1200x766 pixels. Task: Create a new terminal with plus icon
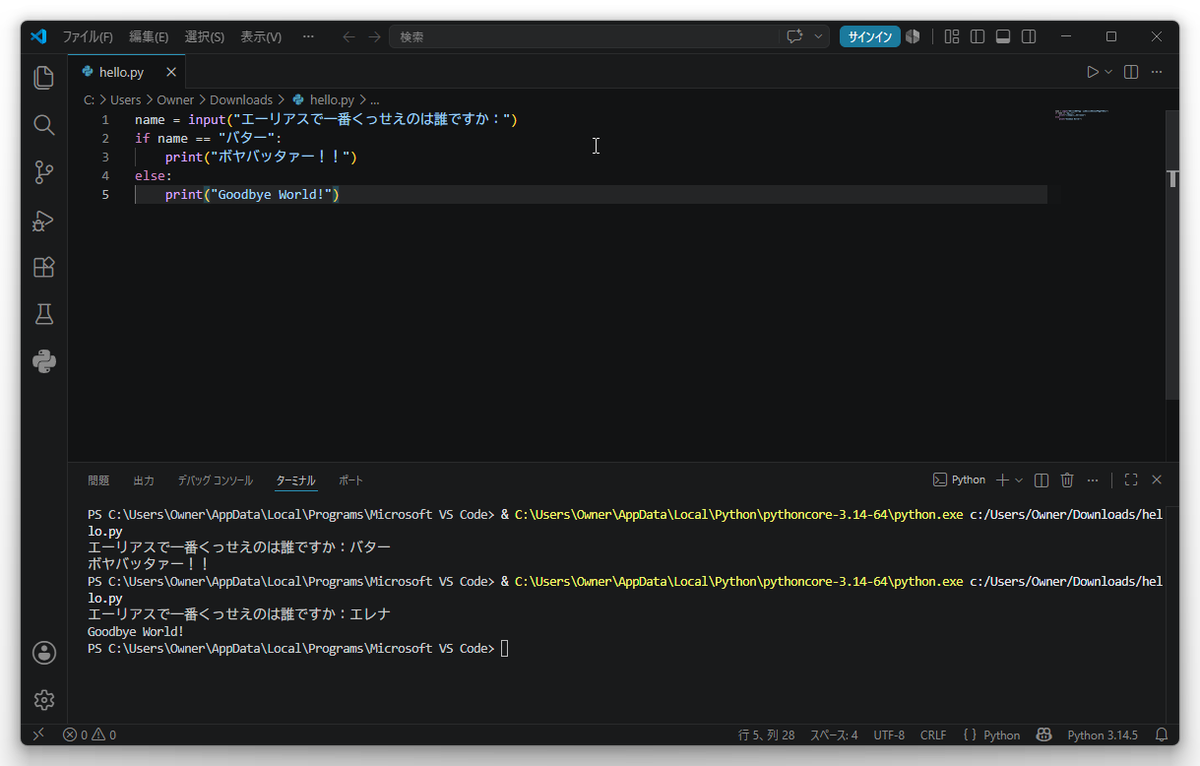click(1003, 480)
